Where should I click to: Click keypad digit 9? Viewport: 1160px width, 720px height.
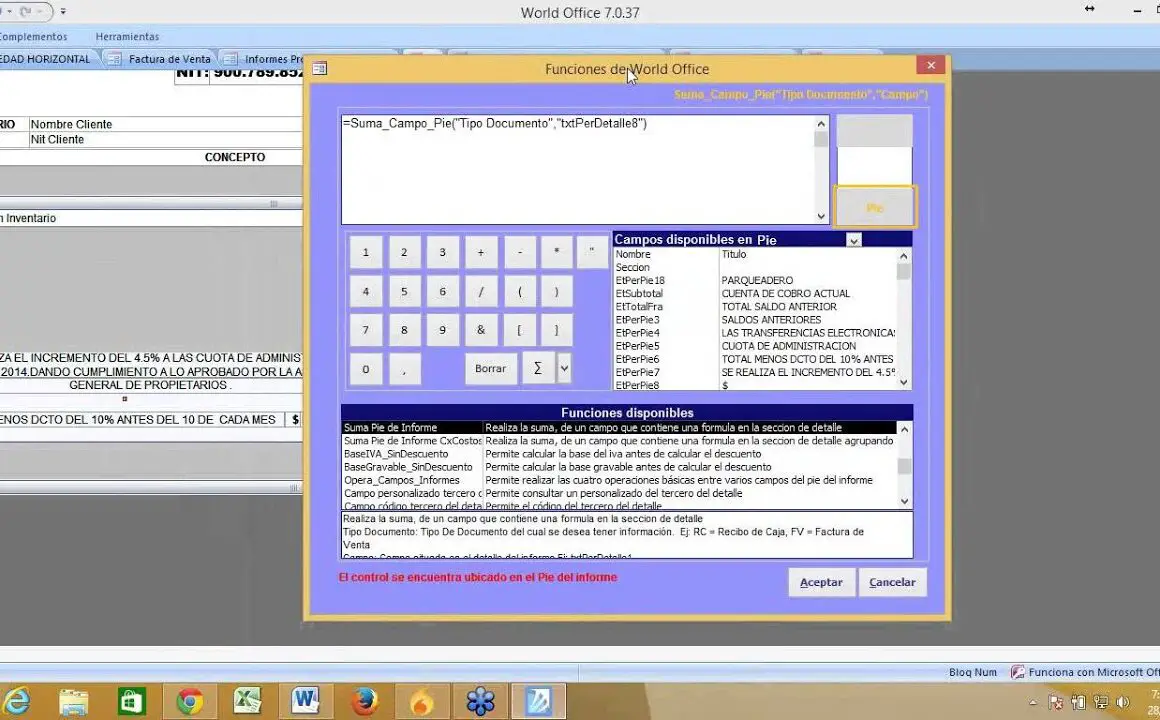click(x=442, y=330)
